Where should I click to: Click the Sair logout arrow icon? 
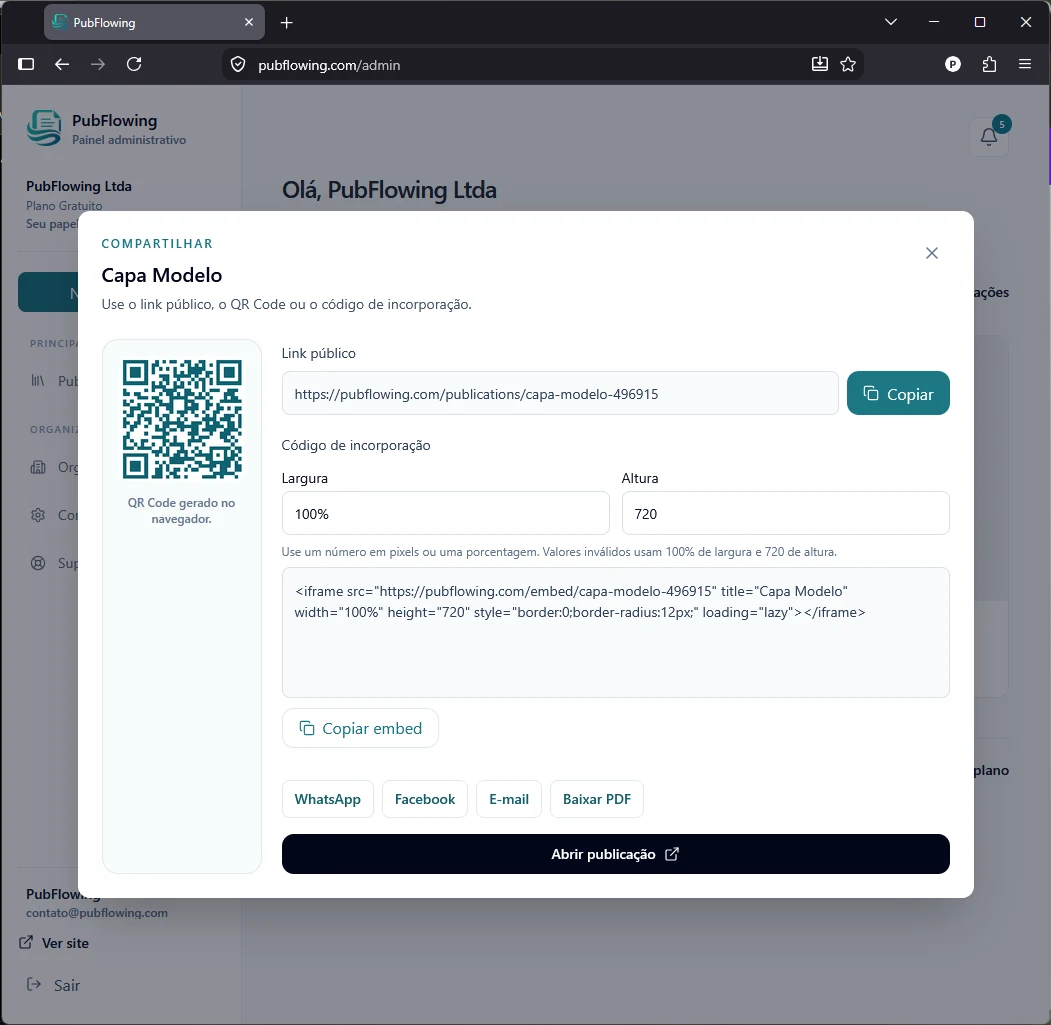[x=34, y=984]
